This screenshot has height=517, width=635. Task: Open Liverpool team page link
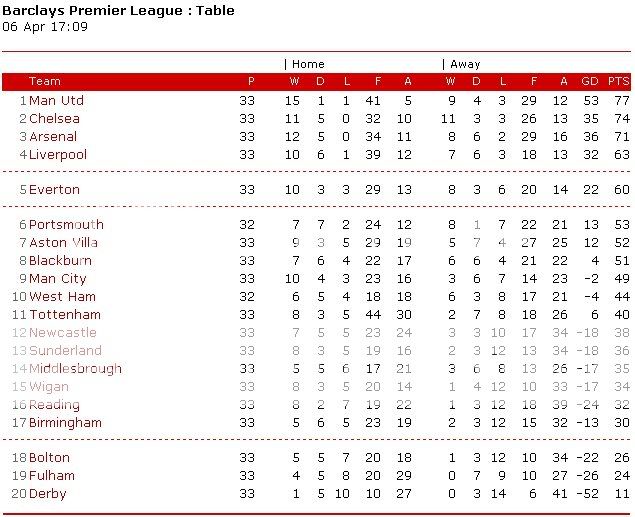point(58,155)
